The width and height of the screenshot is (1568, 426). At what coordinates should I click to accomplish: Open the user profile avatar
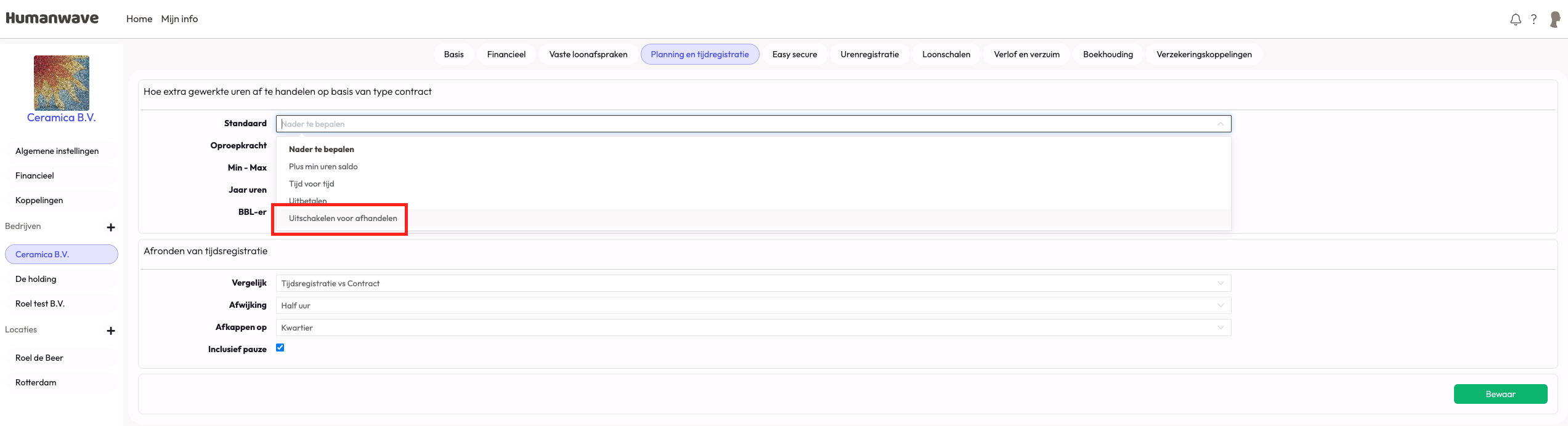1554,20
